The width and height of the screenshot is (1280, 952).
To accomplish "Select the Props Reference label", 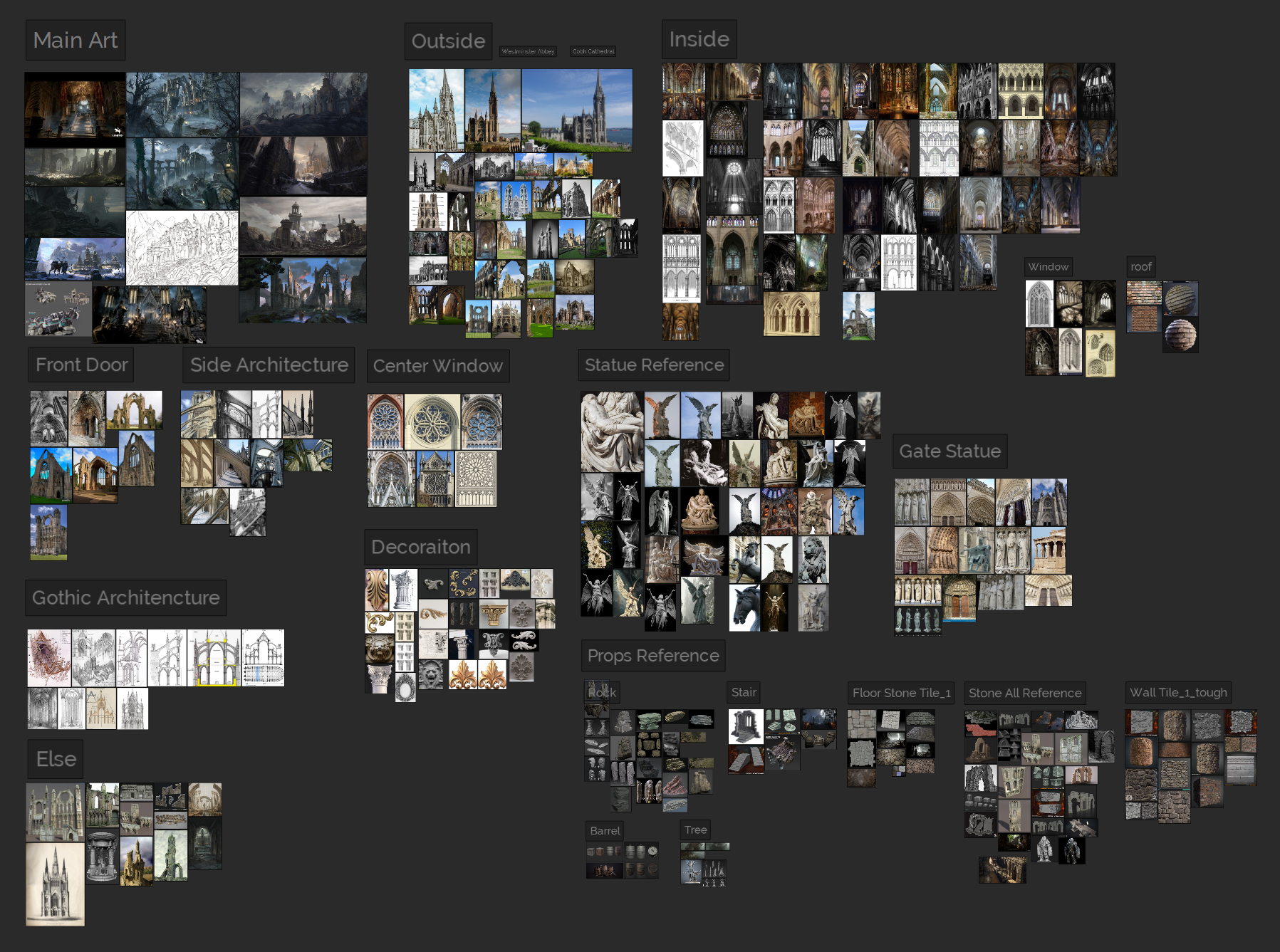I will [x=653, y=656].
